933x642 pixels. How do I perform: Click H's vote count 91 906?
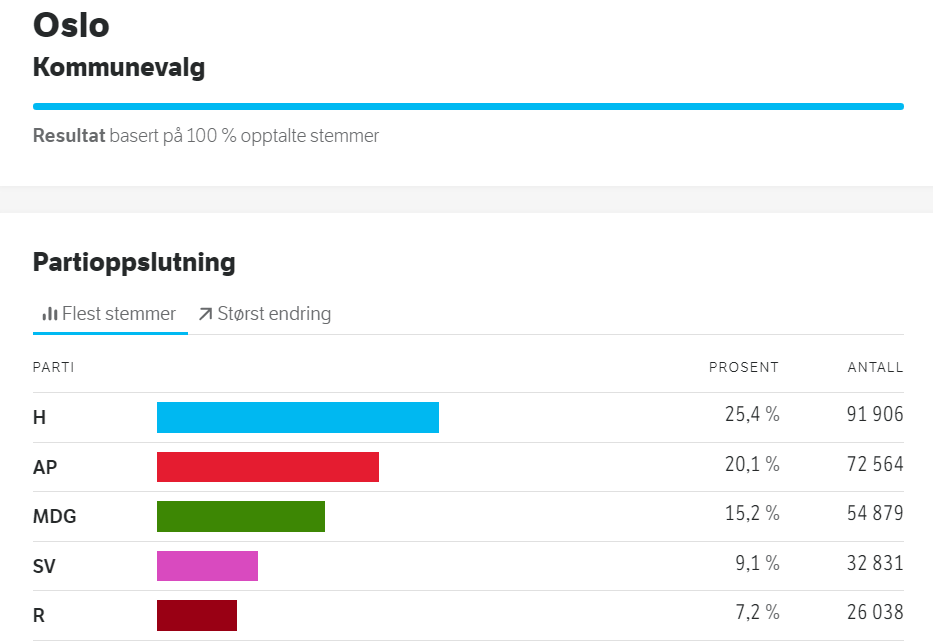874,415
